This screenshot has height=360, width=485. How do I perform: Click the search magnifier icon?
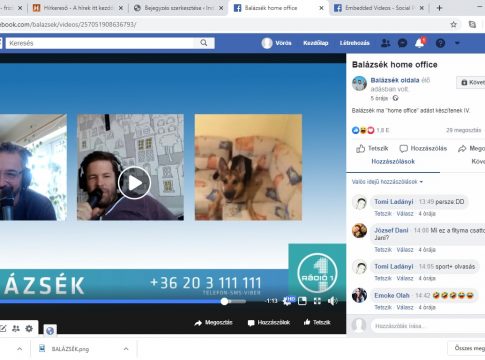point(204,43)
